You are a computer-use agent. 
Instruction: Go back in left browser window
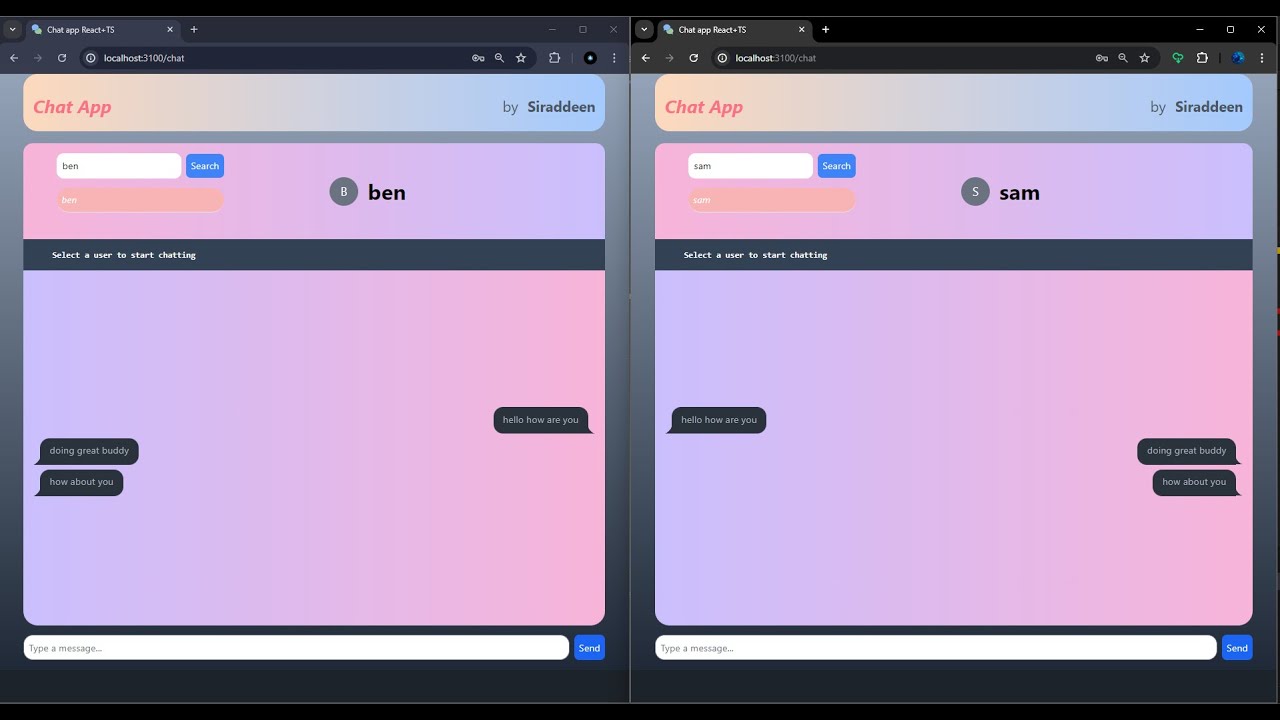tap(14, 58)
